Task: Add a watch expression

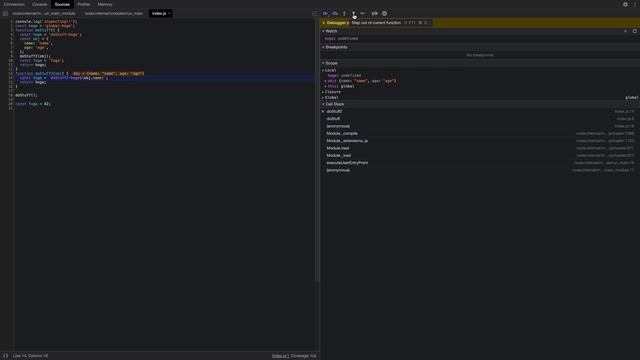Action: coord(625,31)
